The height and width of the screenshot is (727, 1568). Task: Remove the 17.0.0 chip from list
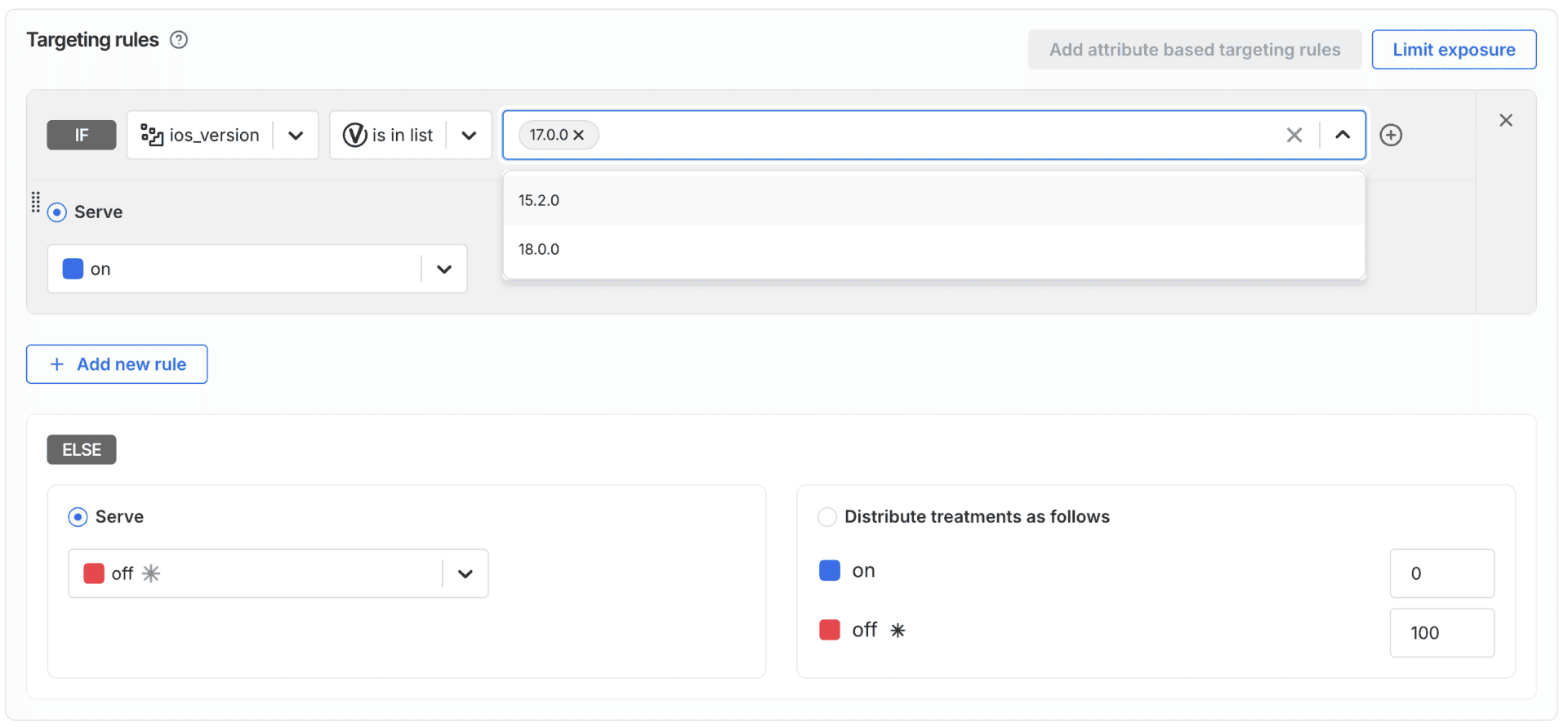click(x=579, y=135)
